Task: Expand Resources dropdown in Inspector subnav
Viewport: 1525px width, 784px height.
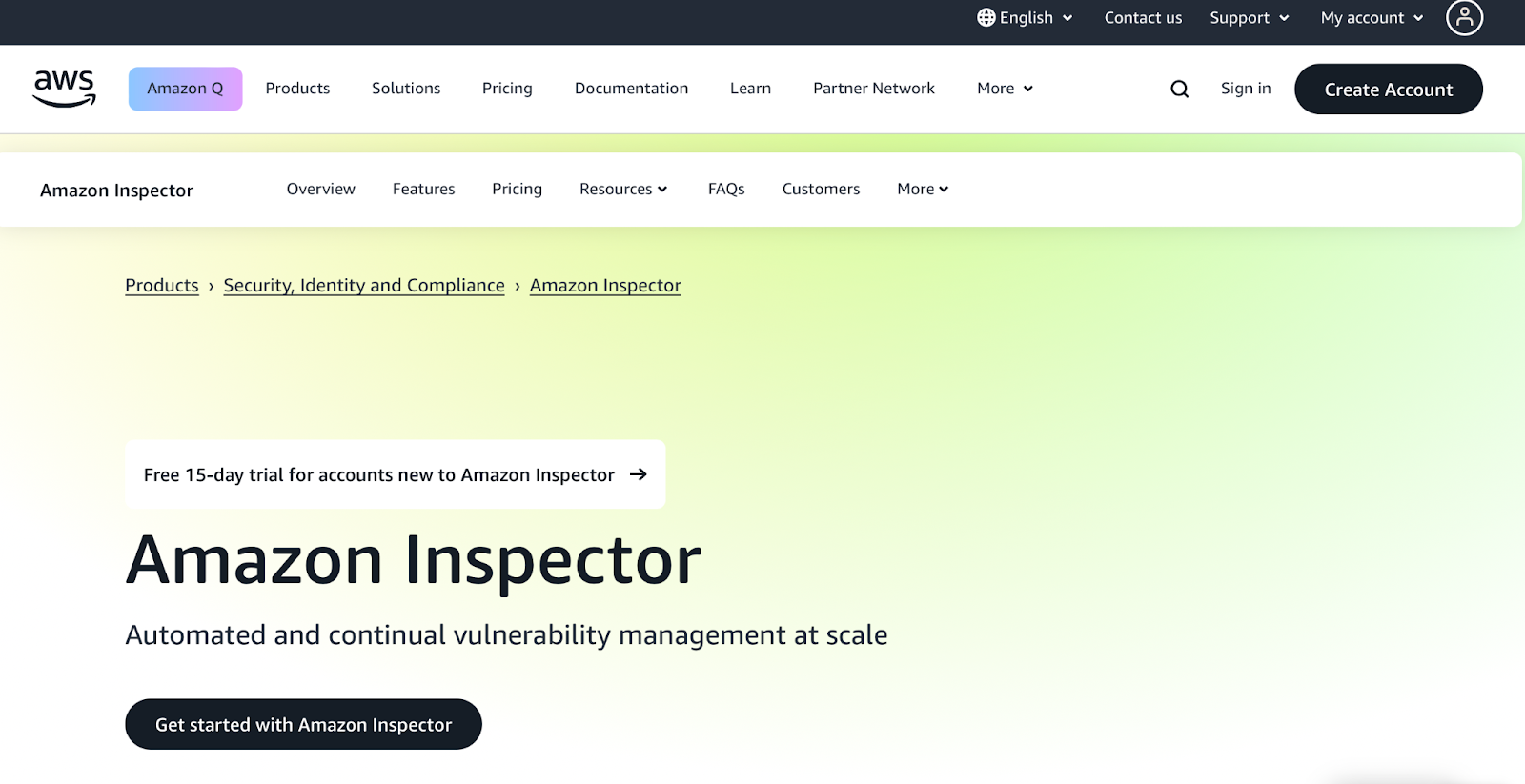Action: [623, 189]
